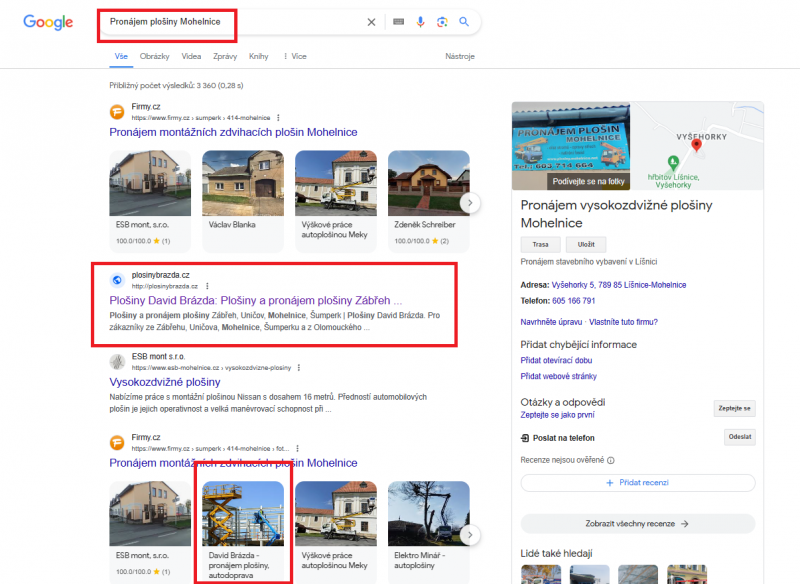800x584 pixels.
Task: Click Poslat na telefon send icon
Action: (525, 438)
